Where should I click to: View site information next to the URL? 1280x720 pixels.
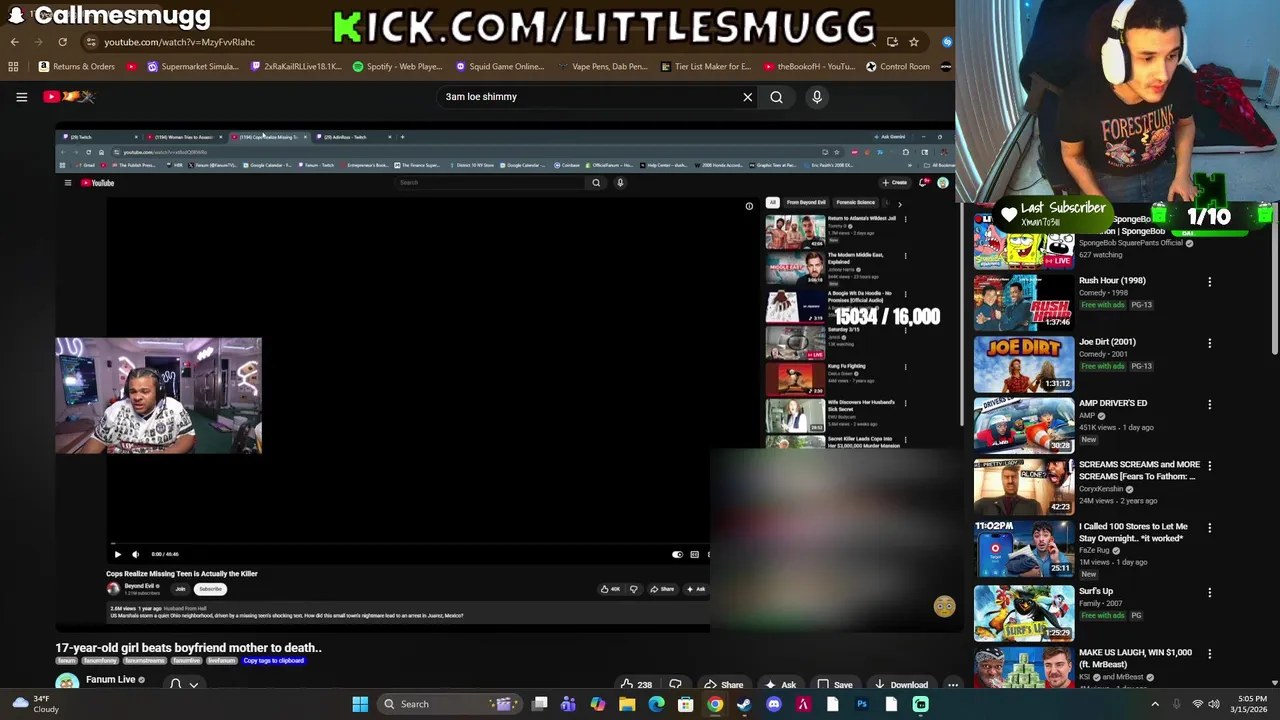91,42
